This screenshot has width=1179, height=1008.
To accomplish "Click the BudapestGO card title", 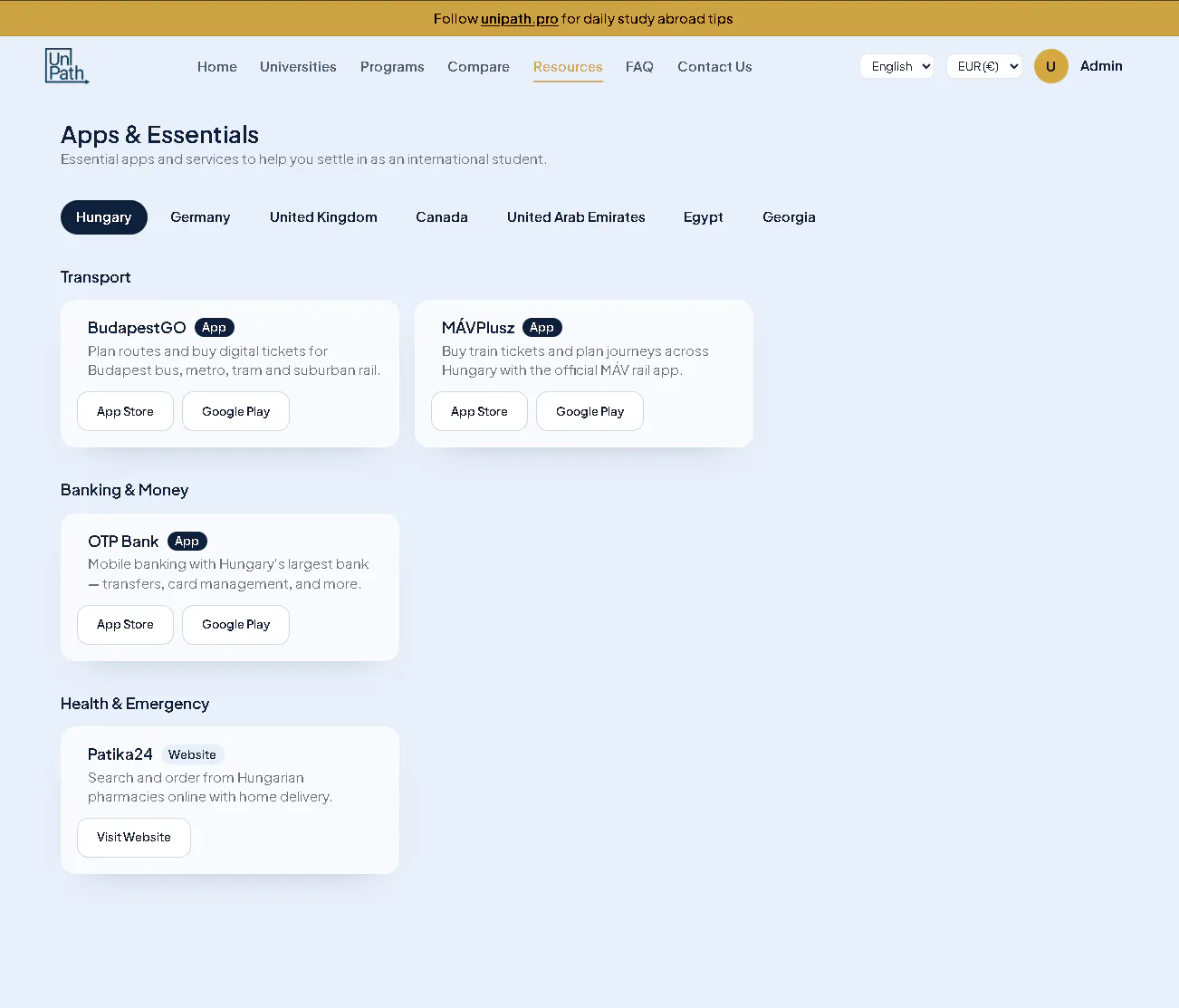I will tap(137, 328).
